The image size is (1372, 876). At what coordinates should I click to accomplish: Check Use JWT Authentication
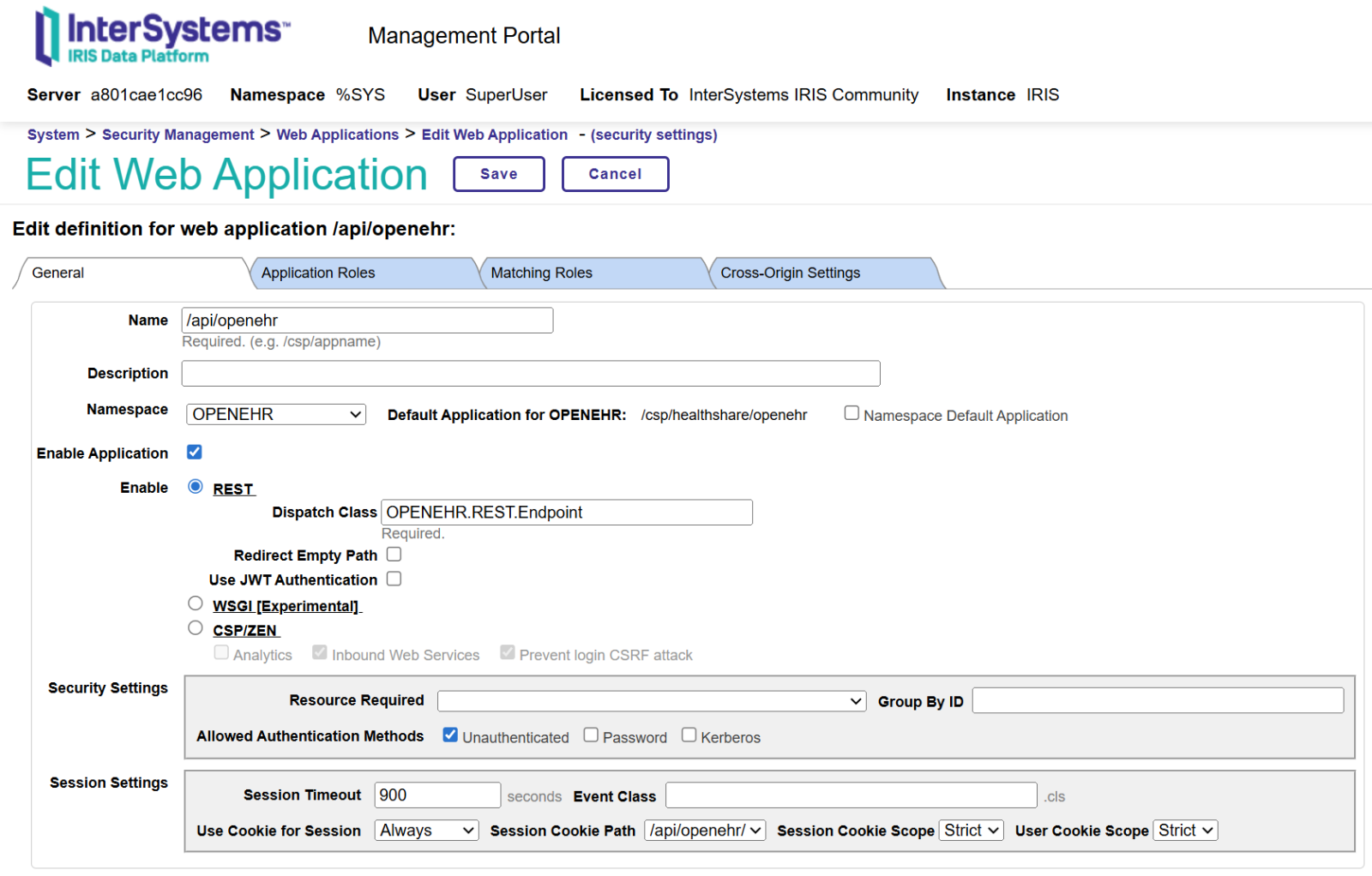coord(394,579)
